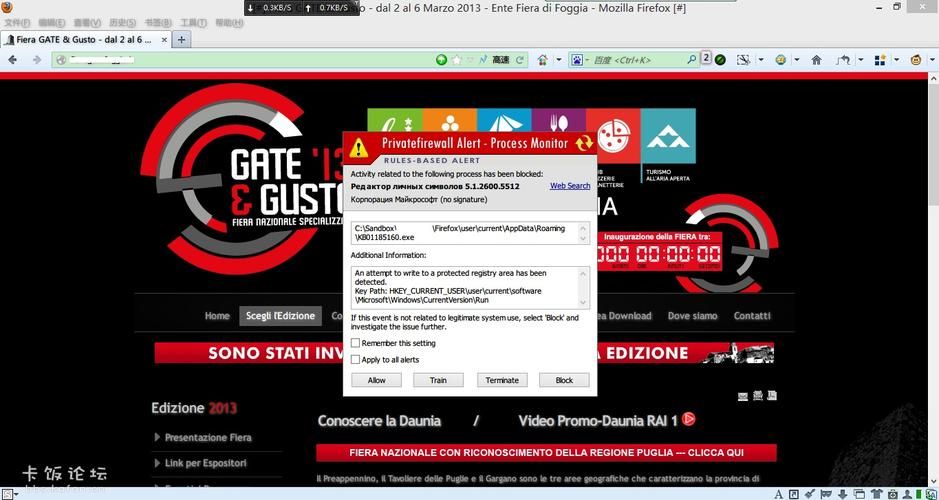Viewport: 939px width, 500px height.
Task: Click the screenshot capture toolbar icon
Action: click(743, 60)
